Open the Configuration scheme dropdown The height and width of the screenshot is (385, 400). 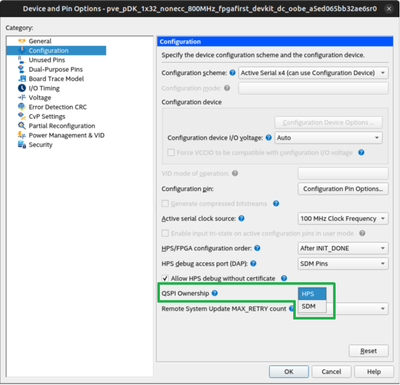tap(313, 73)
